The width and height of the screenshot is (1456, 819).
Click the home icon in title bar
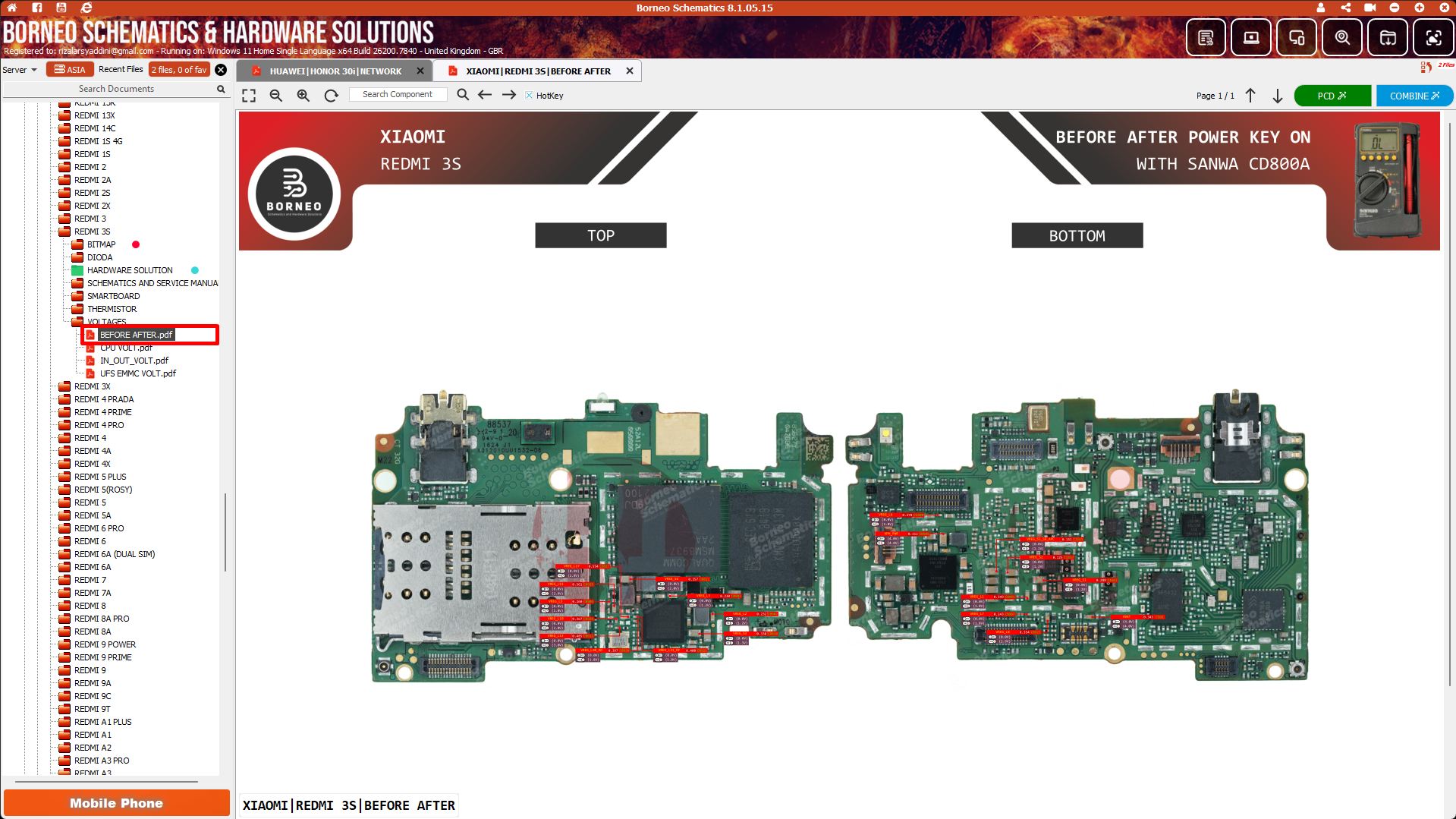tap(12, 8)
